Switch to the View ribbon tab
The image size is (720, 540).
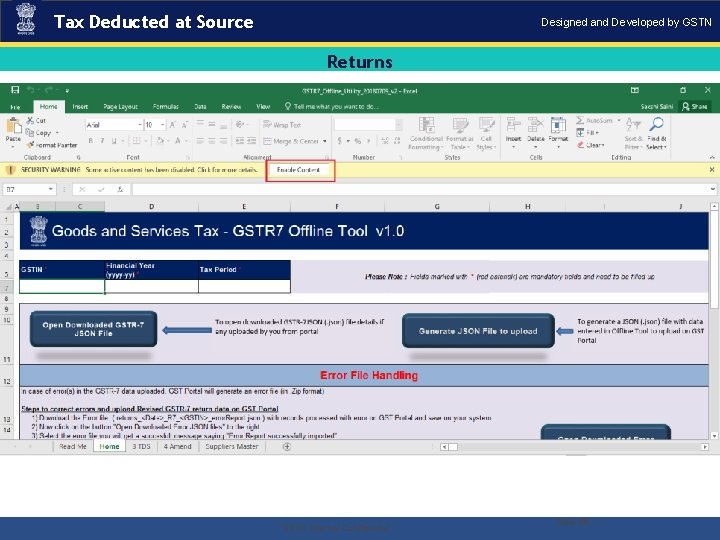[x=263, y=107]
